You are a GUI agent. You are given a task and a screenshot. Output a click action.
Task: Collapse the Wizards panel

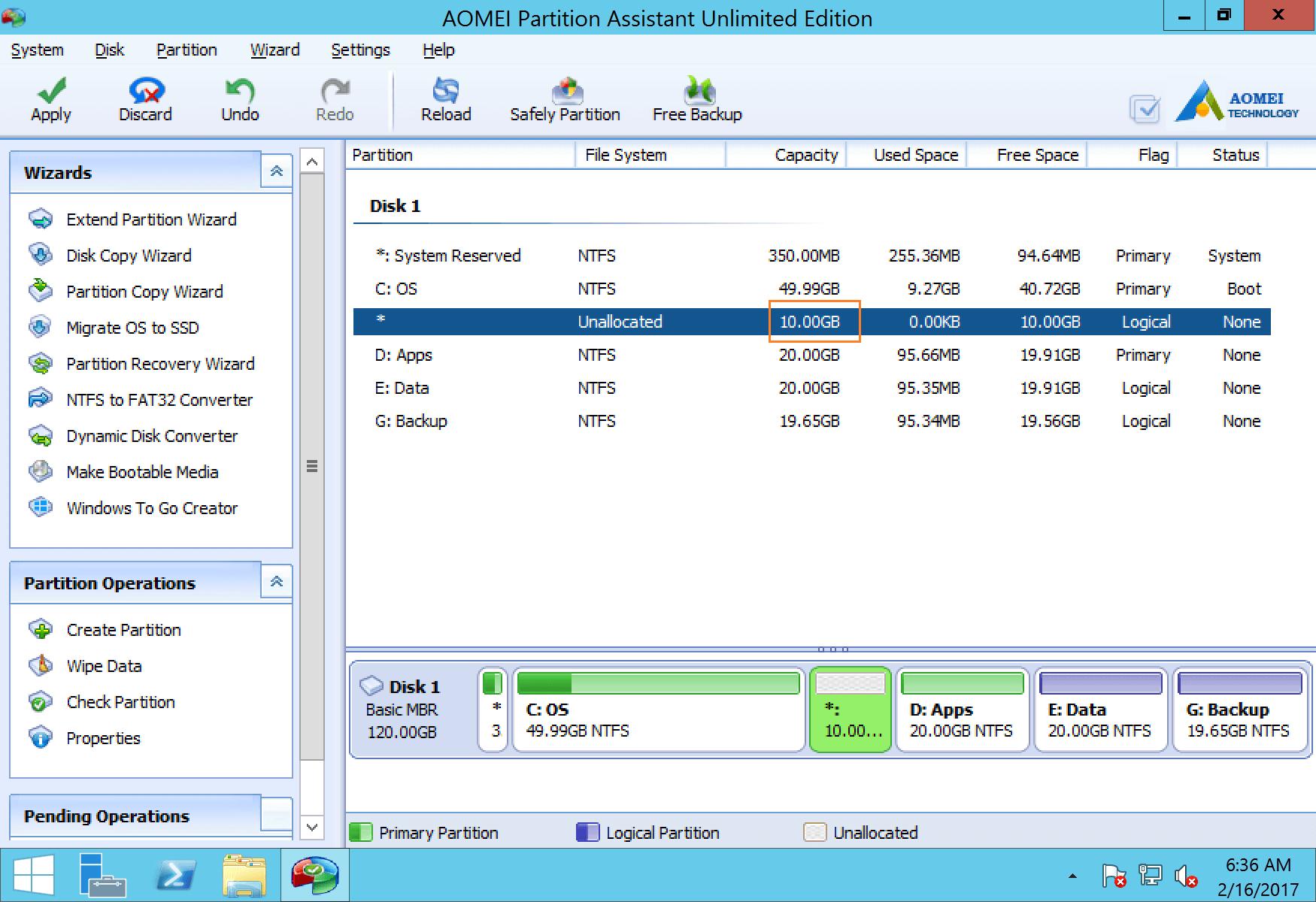(277, 171)
